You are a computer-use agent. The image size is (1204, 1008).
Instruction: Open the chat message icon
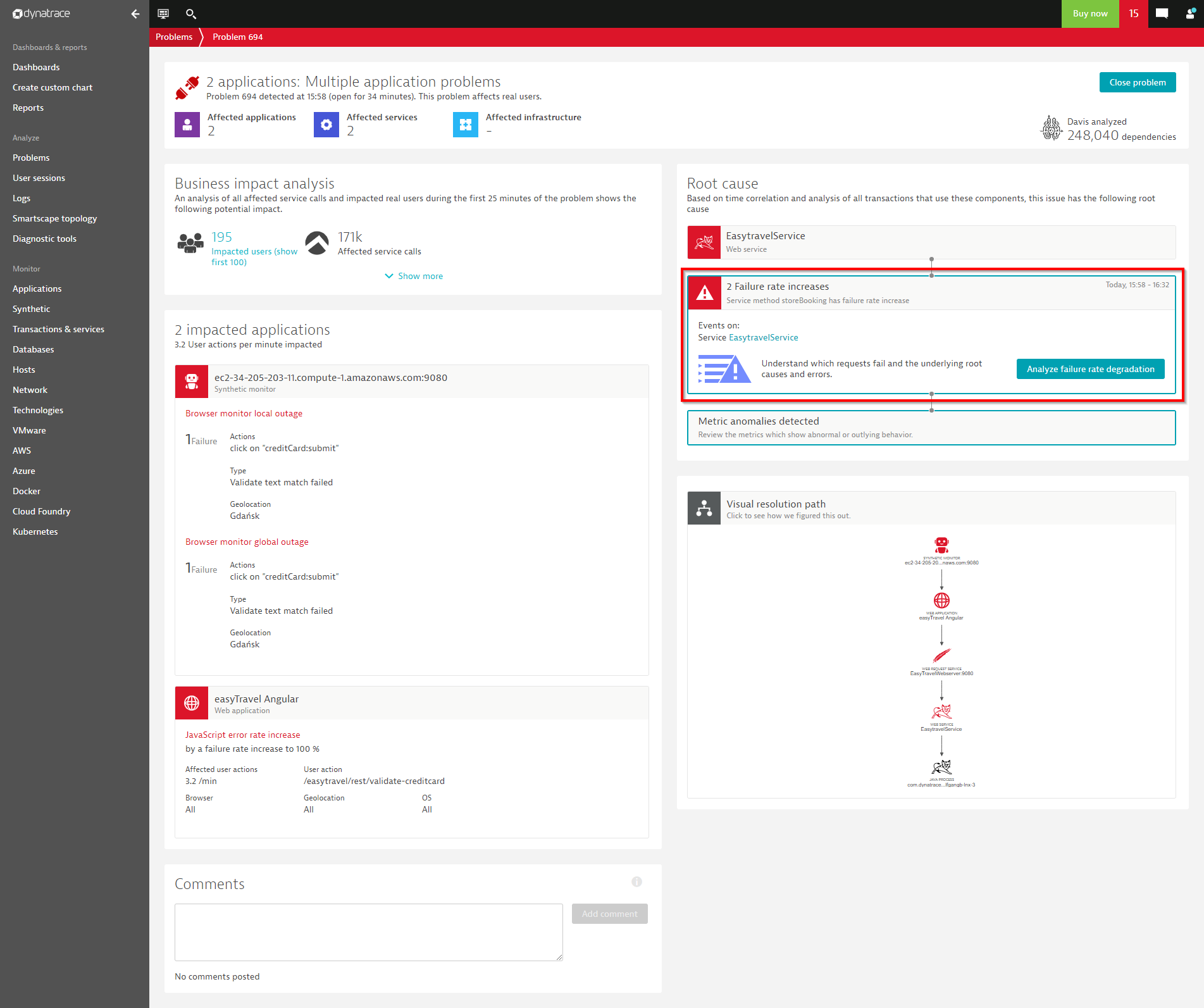[1162, 13]
